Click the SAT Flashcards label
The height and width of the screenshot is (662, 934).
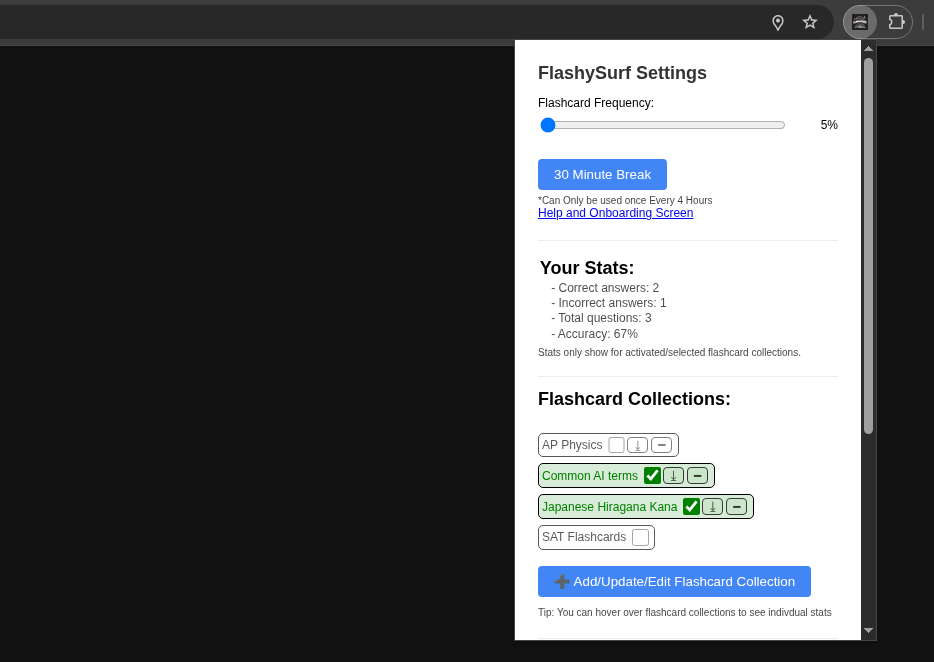pos(584,537)
